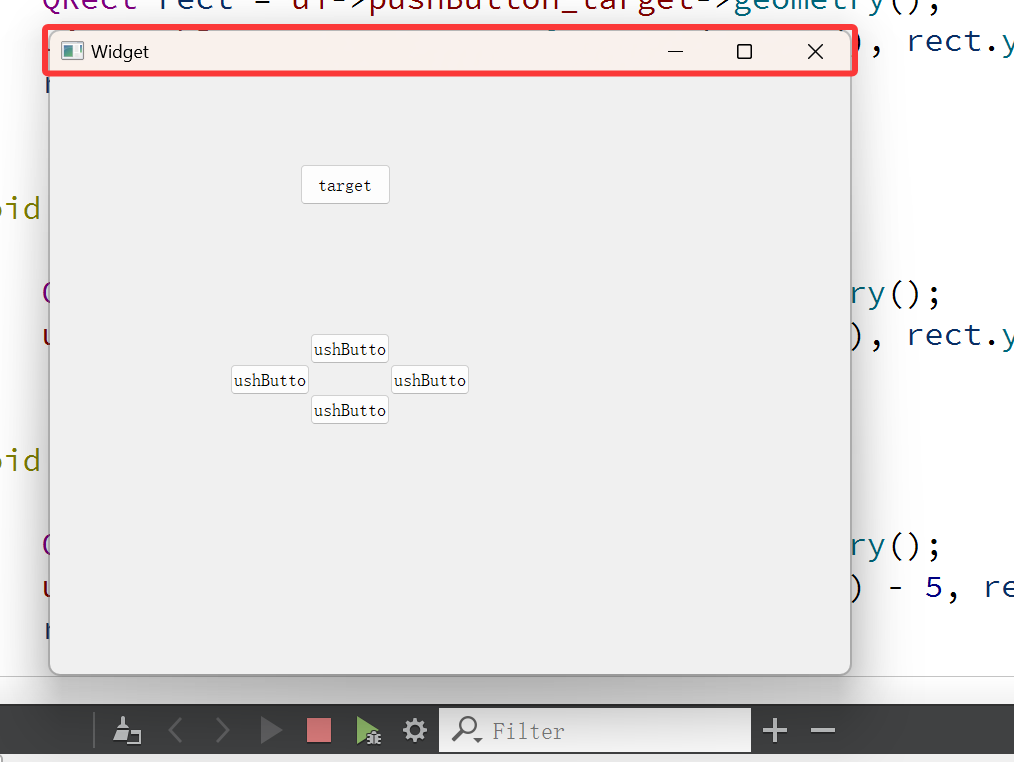The image size is (1014, 762).
Task: Run with debugger green play-bug icon
Action: 368,730
